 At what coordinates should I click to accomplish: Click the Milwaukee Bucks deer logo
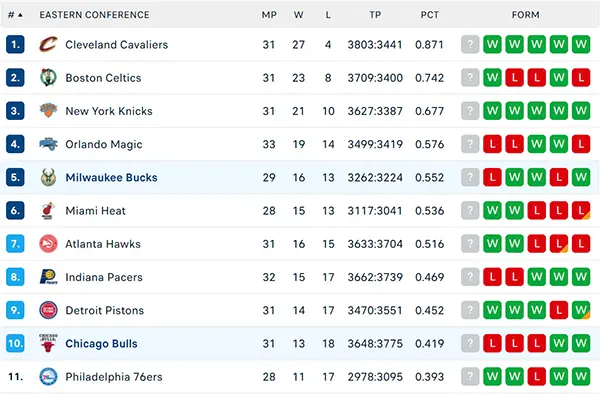click(x=49, y=177)
